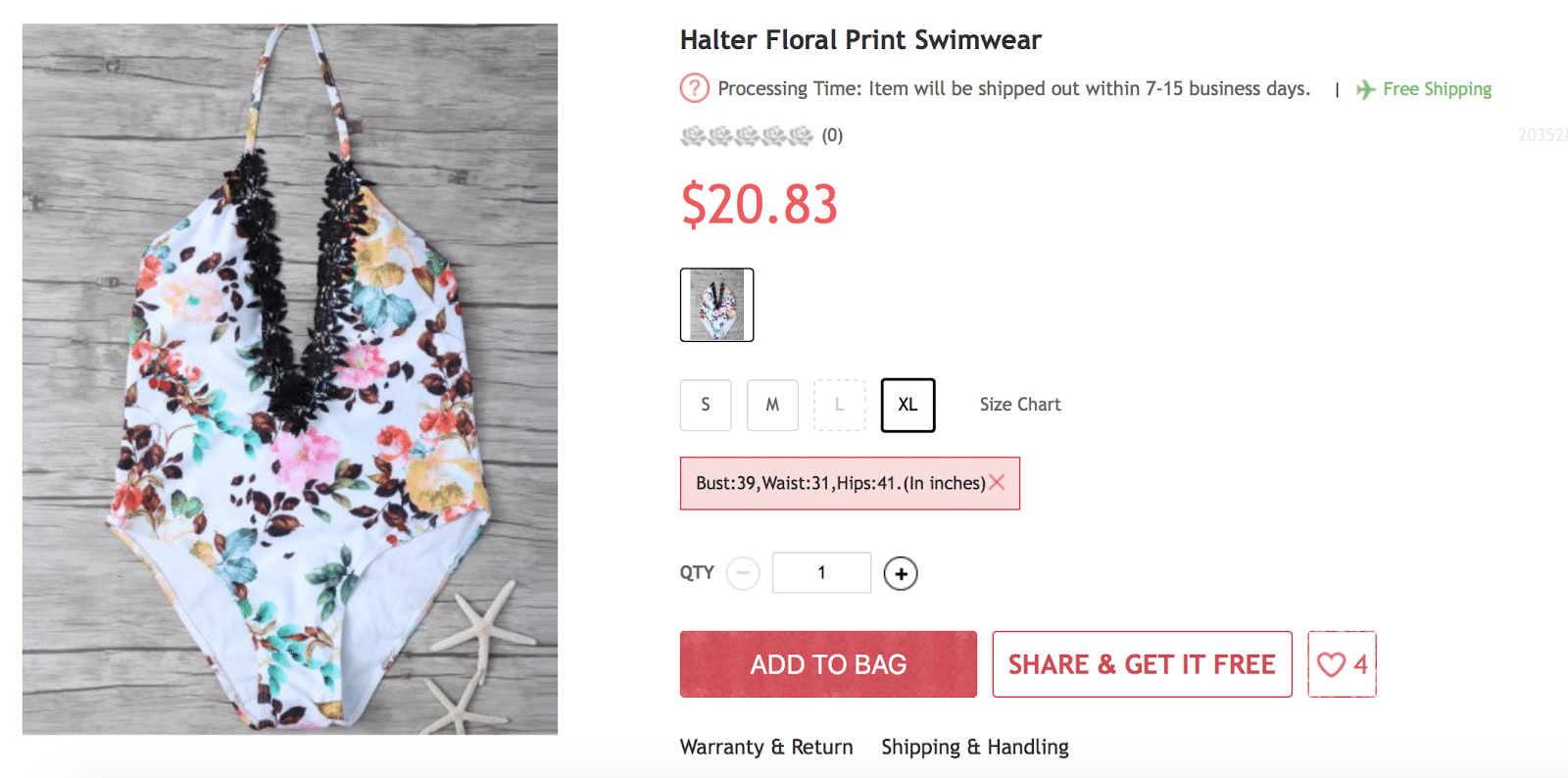This screenshot has height=778, width=1568.
Task: Click the heart wishlist icon
Action: tap(1331, 664)
